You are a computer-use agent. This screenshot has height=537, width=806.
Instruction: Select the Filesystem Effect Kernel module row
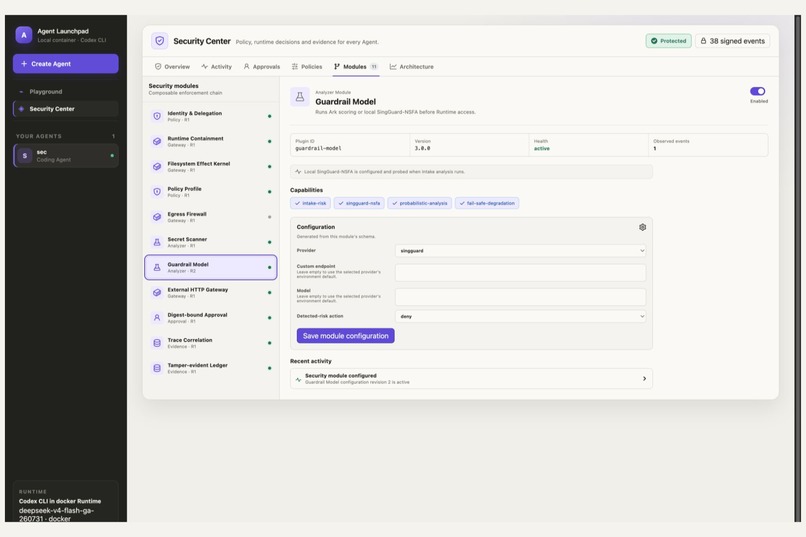(211, 166)
